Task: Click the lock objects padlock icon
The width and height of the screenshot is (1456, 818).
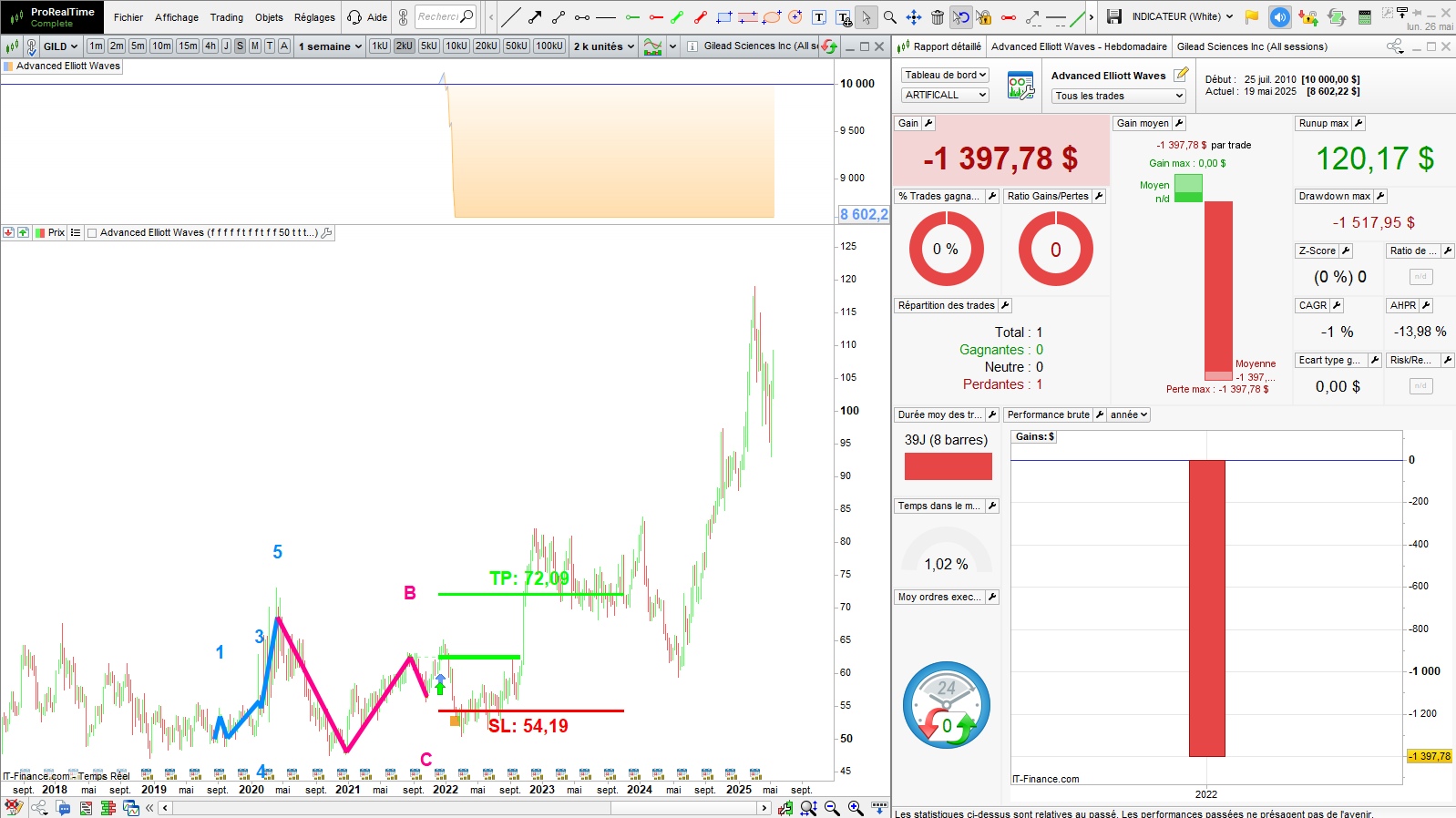Action: 985,16
